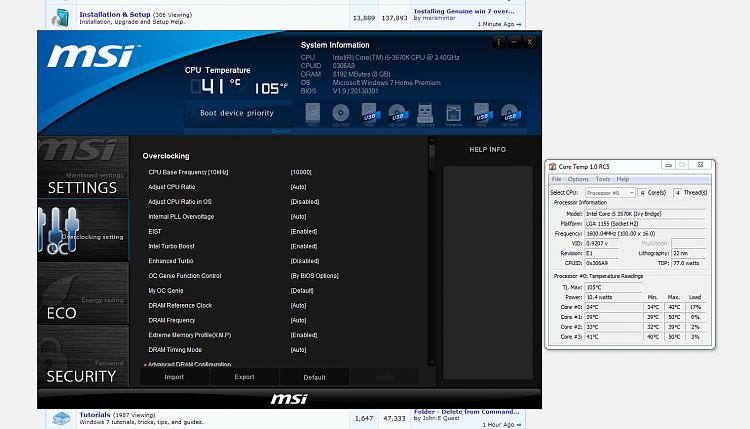
Task: Click the Platform LGA 1155 field
Action: pyautogui.click(x=645, y=224)
